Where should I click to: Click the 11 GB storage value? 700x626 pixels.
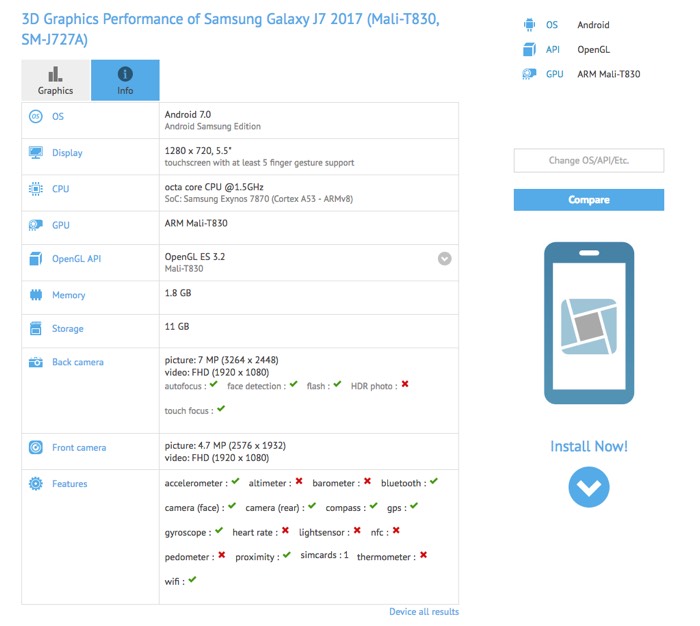tap(177, 326)
